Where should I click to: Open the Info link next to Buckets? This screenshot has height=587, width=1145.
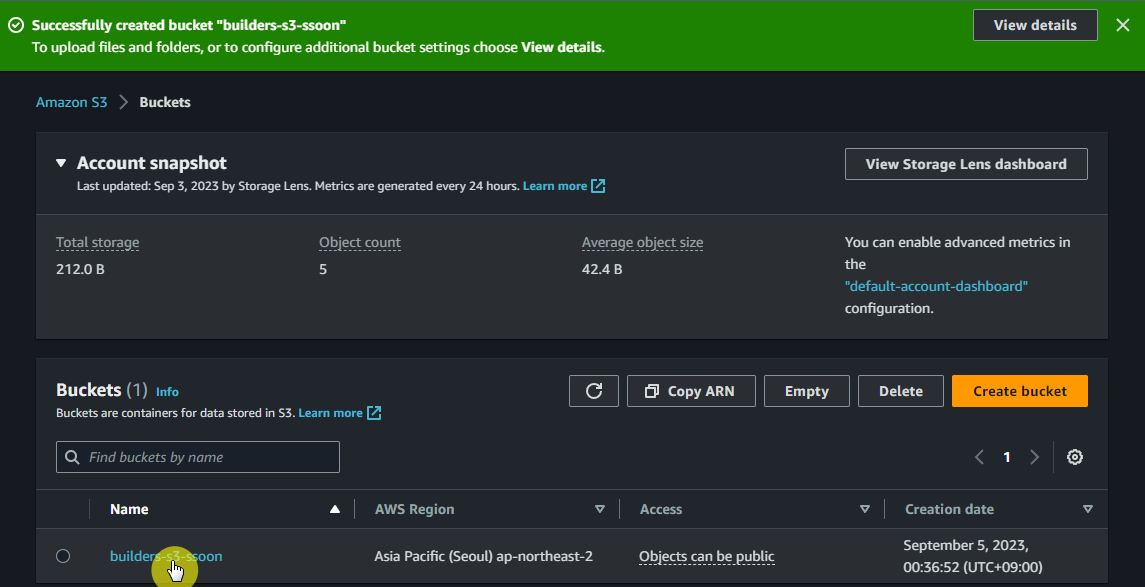tap(167, 392)
